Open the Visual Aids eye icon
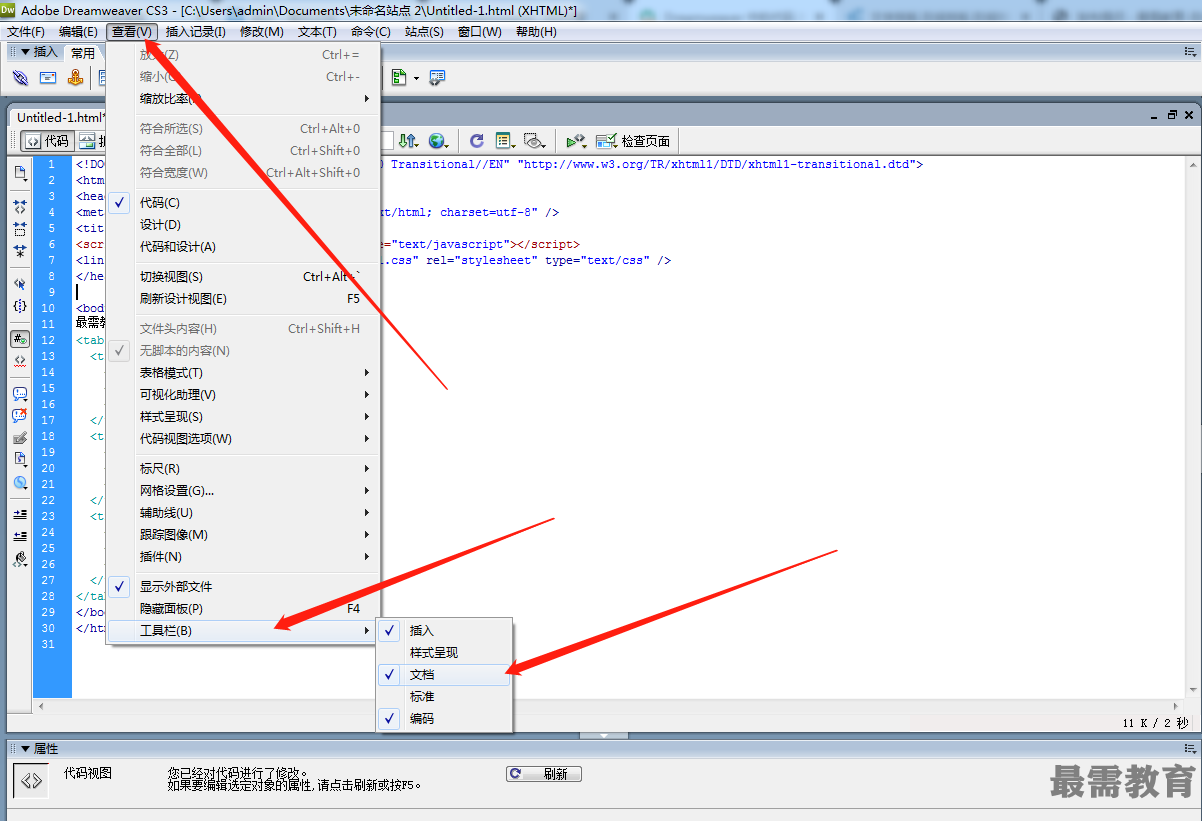This screenshot has width=1202, height=821. click(534, 141)
